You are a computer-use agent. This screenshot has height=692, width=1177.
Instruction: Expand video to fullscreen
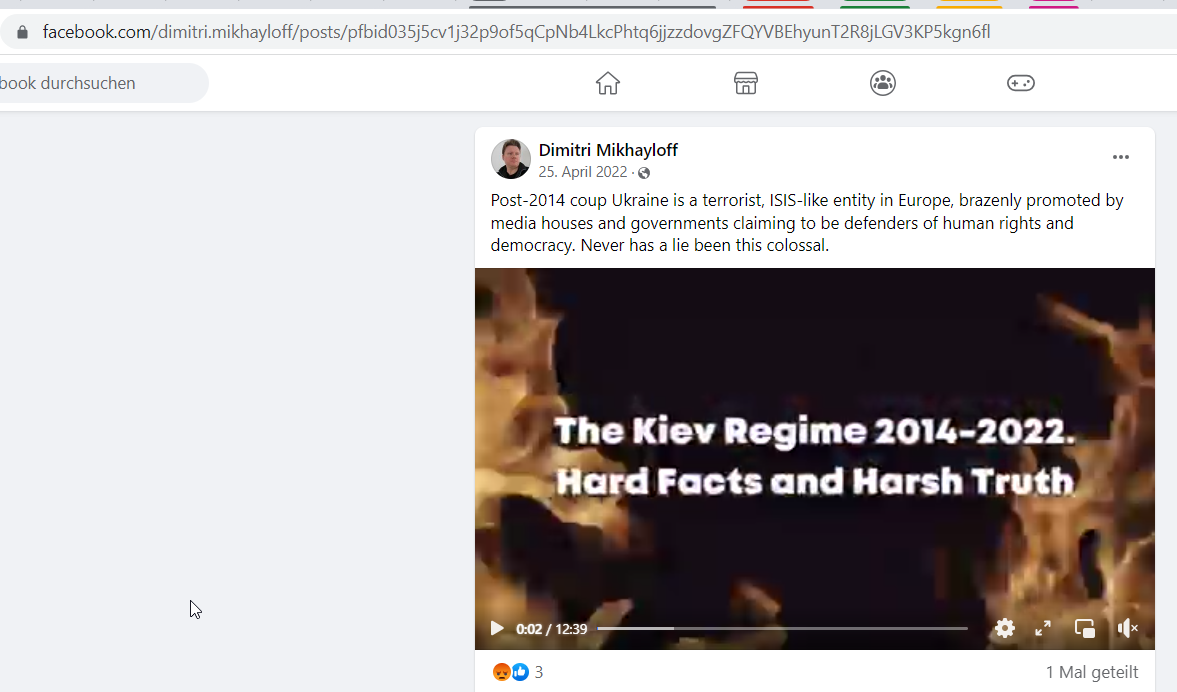1043,628
